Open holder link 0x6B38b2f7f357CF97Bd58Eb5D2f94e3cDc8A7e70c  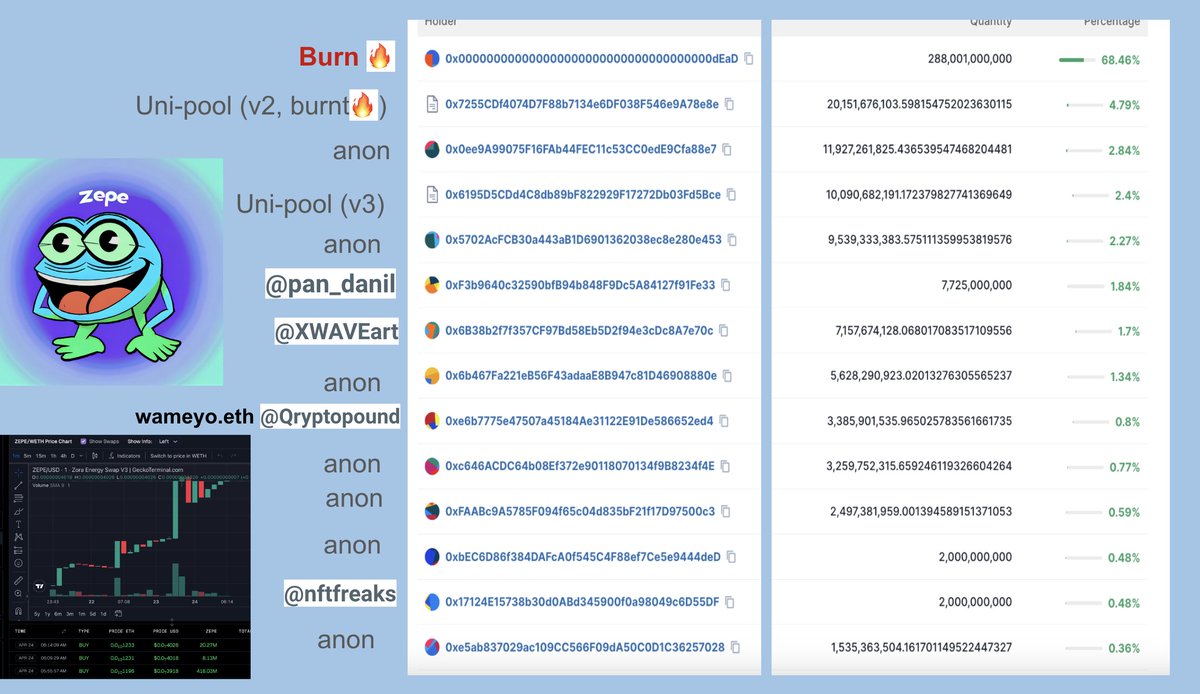(579, 330)
